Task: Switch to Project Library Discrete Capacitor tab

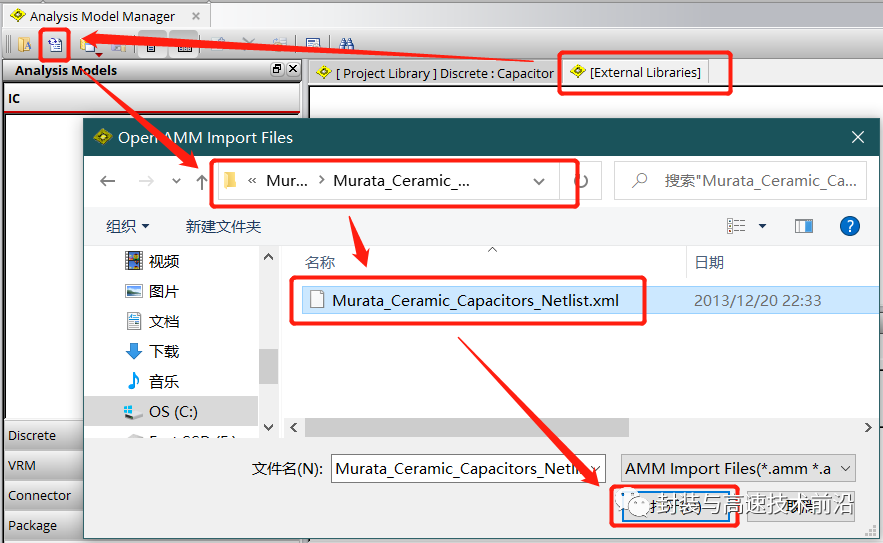Action: pyautogui.click(x=435, y=73)
